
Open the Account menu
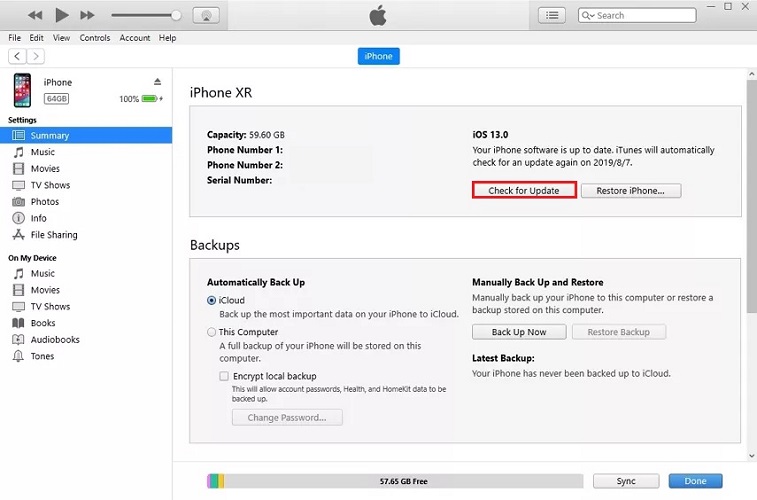[x=135, y=38]
